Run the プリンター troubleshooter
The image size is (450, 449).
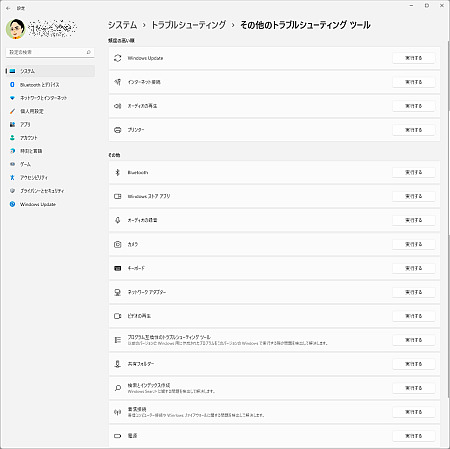[x=414, y=130]
